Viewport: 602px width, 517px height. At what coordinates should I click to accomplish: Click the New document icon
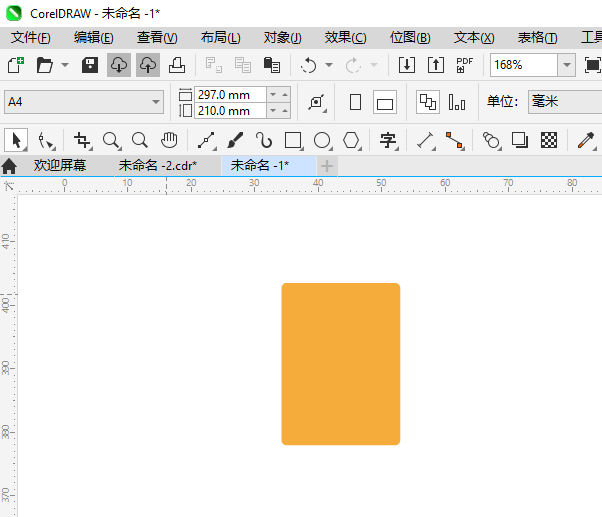(x=16, y=65)
